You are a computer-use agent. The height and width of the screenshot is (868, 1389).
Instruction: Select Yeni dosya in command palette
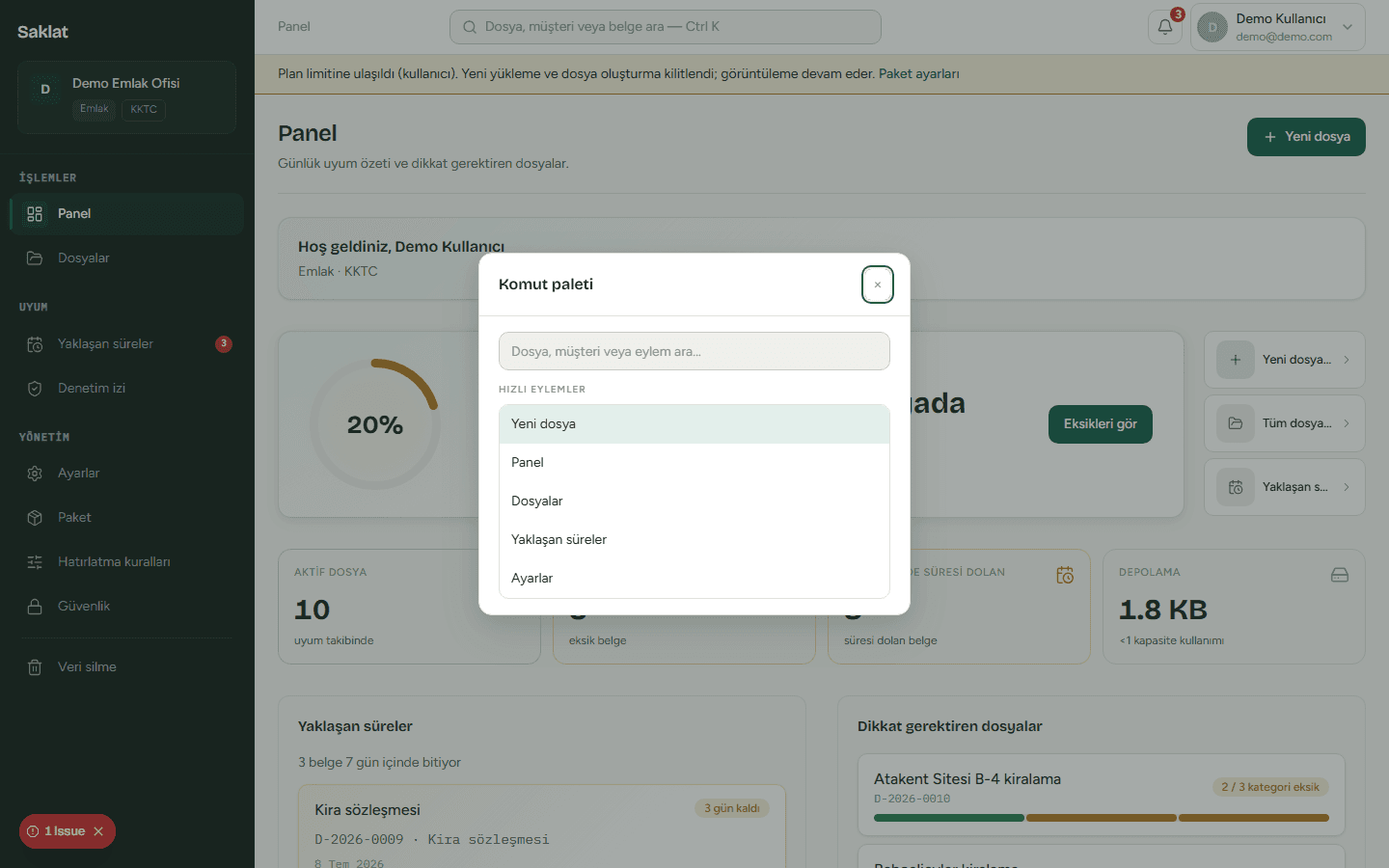point(694,424)
